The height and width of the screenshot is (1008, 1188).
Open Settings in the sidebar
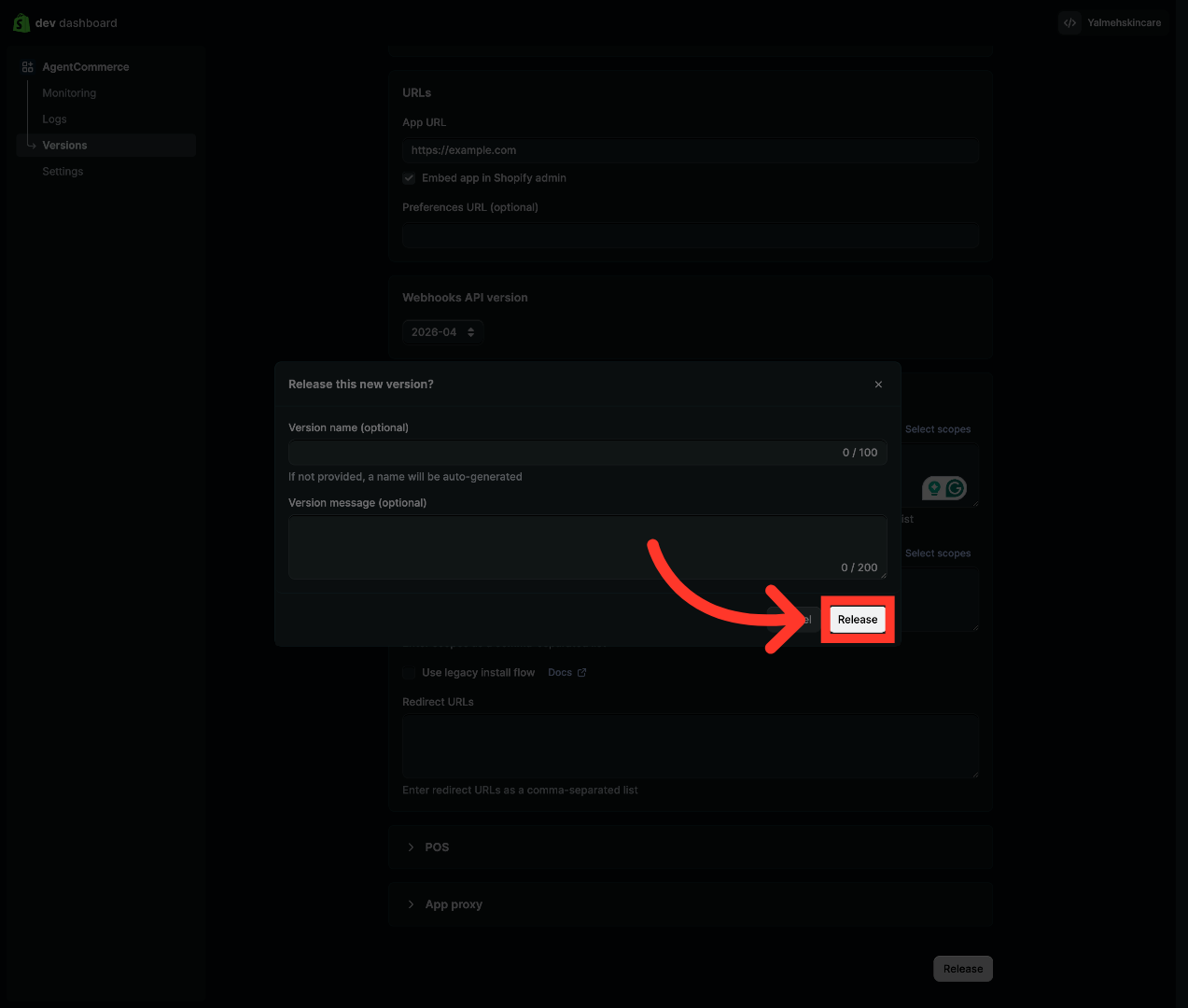[x=63, y=172]
